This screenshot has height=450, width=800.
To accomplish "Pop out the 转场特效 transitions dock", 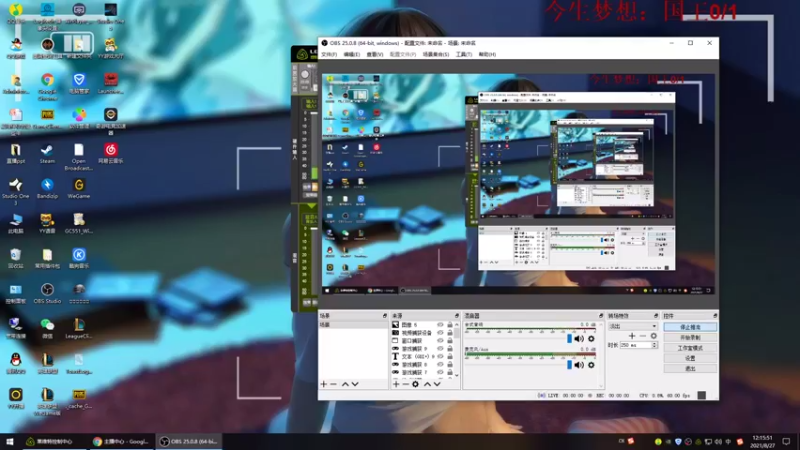I will [x=656, y=316].
